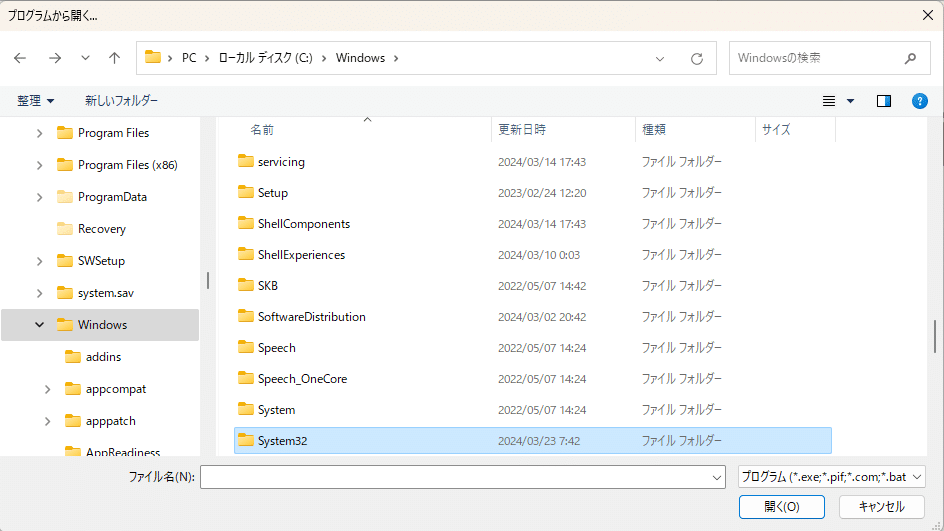Select addins in navigation tree

click(104, 357)
